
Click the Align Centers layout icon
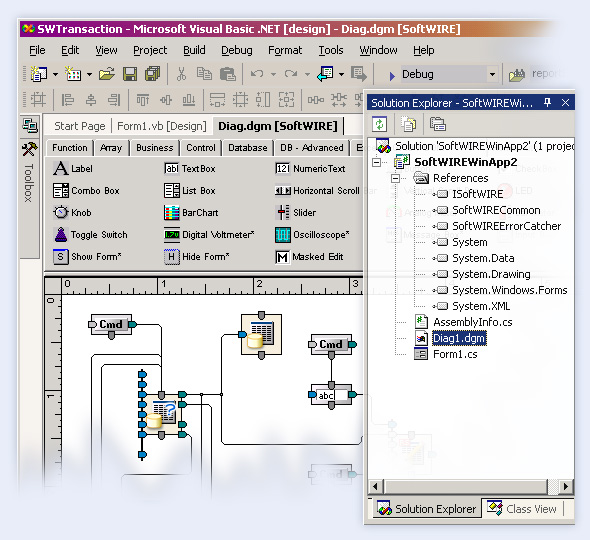point(91,100)
